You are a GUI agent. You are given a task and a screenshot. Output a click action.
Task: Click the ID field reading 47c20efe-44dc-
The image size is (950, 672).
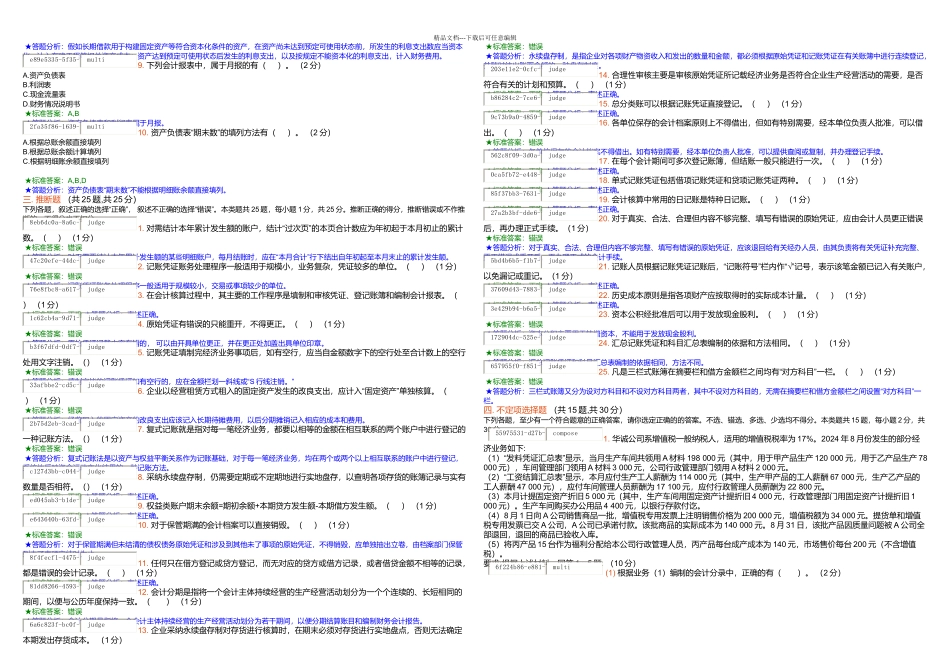(52, 261)
